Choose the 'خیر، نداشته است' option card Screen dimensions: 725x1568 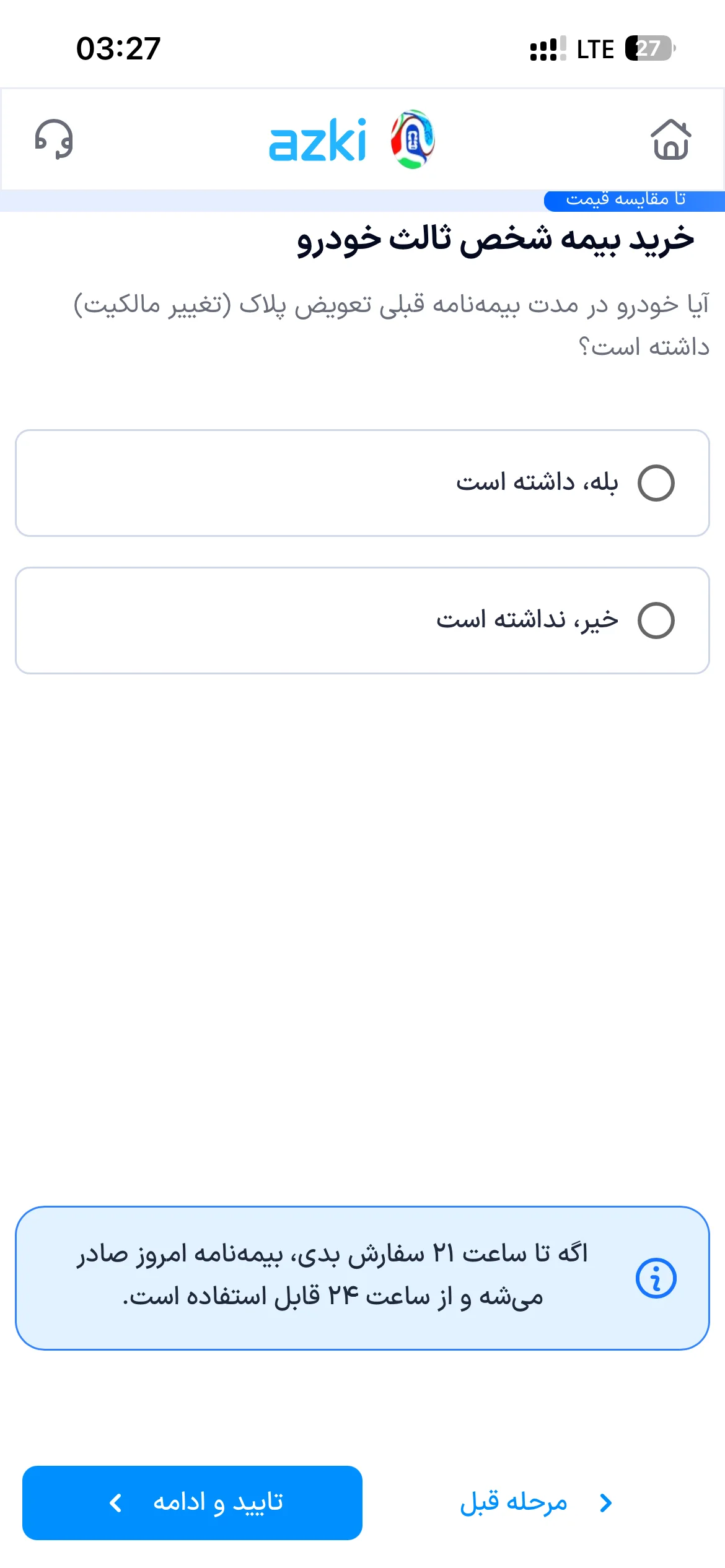[x=362, y=621]
